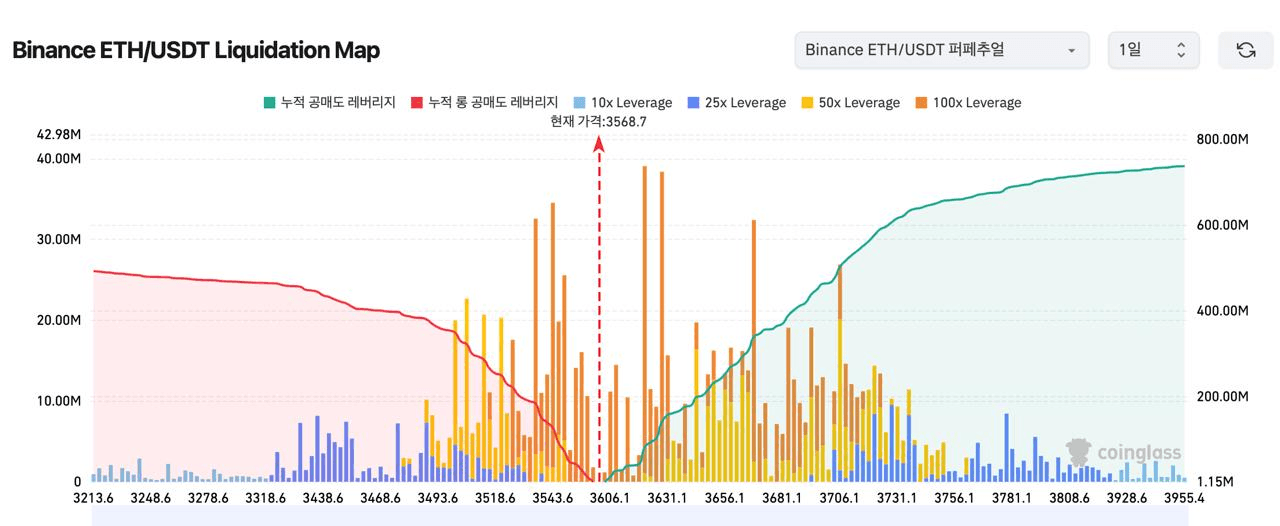Click the 3468.6 price axis label
The image size is (1280, 526).
[x=380, y=497]
